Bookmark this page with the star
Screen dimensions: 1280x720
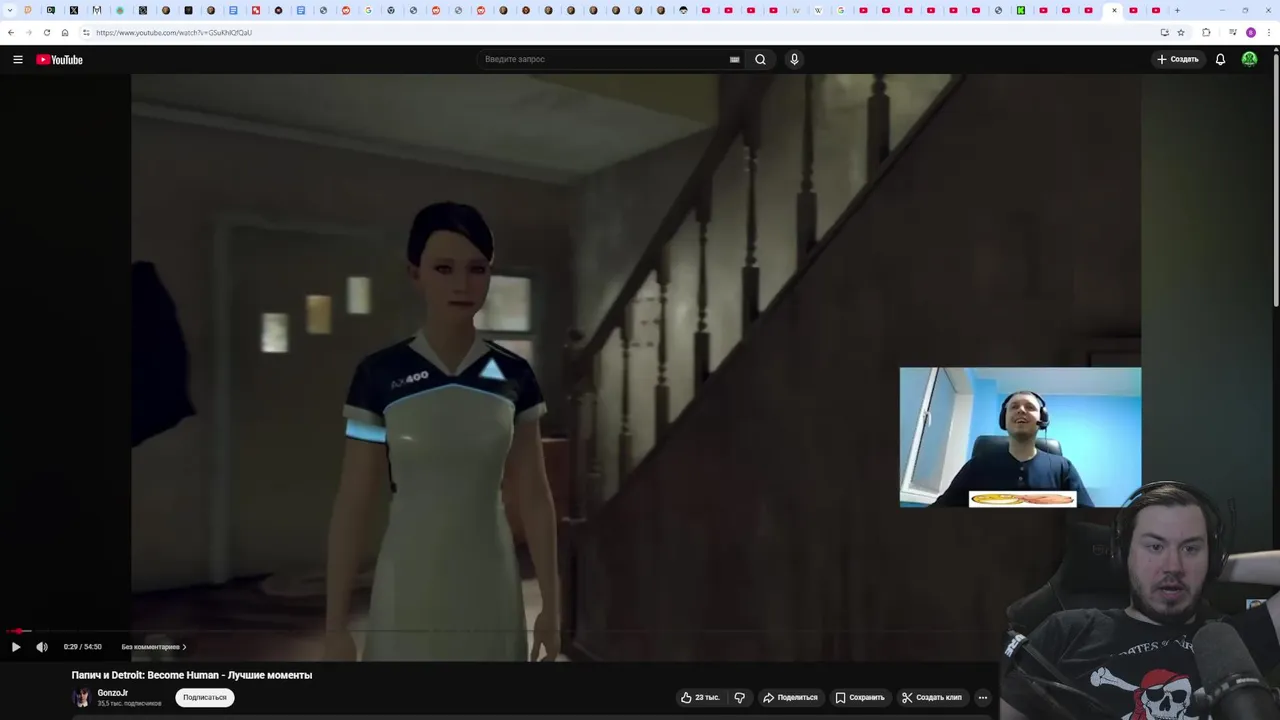pyautogui.click(x=1181, y=33)
